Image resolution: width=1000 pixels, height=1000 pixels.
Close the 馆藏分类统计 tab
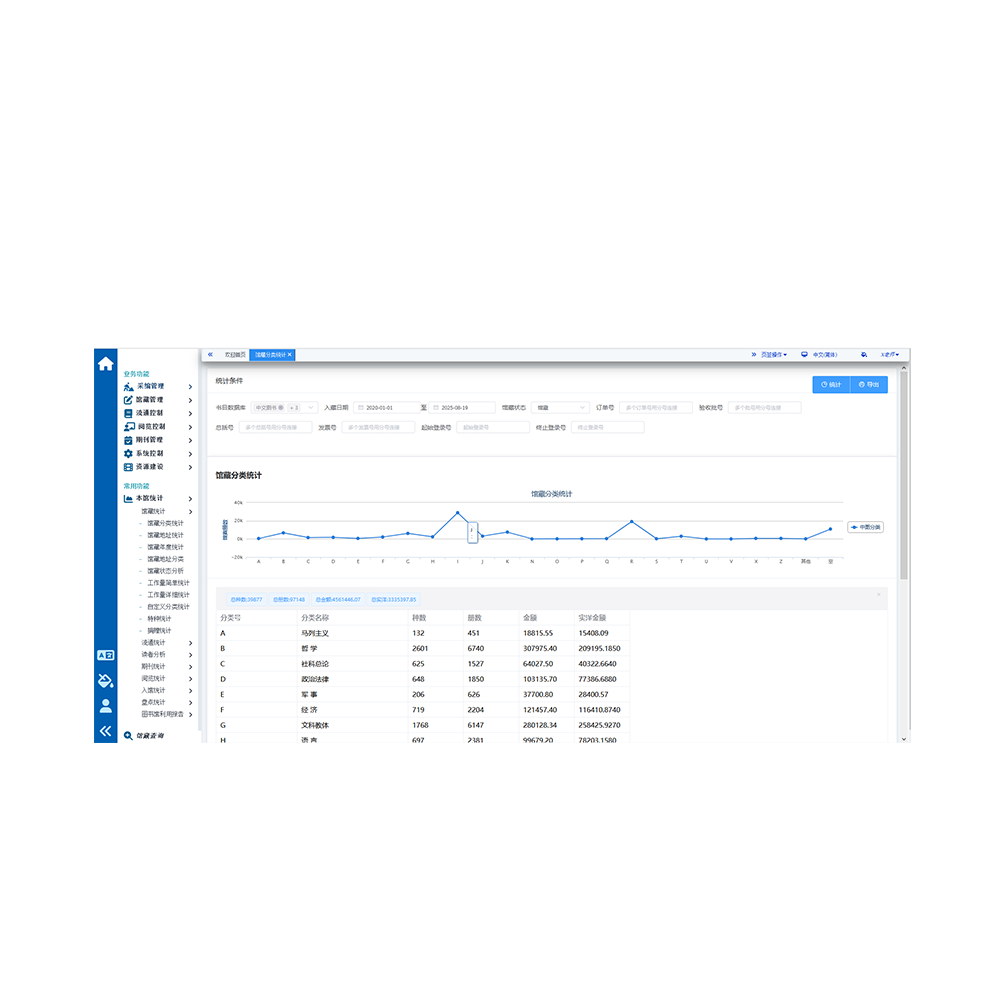point(290,355)
